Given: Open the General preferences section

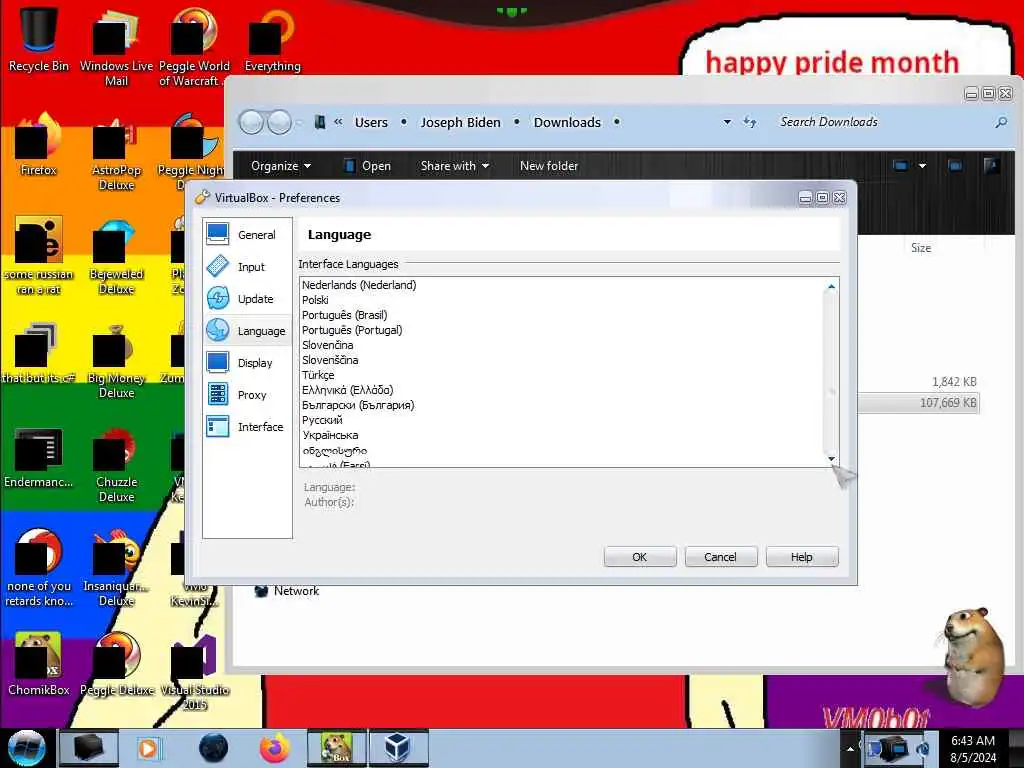Looking at the screenshot, I should [x=247, y=234].
